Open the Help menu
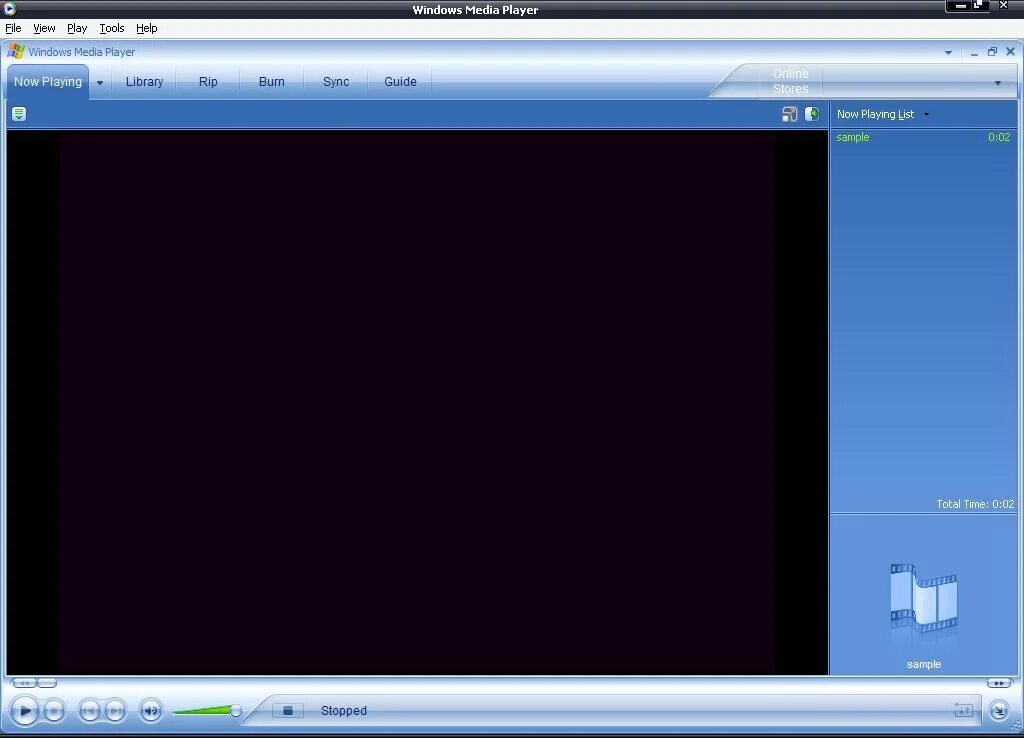 [x=146, y=28]
